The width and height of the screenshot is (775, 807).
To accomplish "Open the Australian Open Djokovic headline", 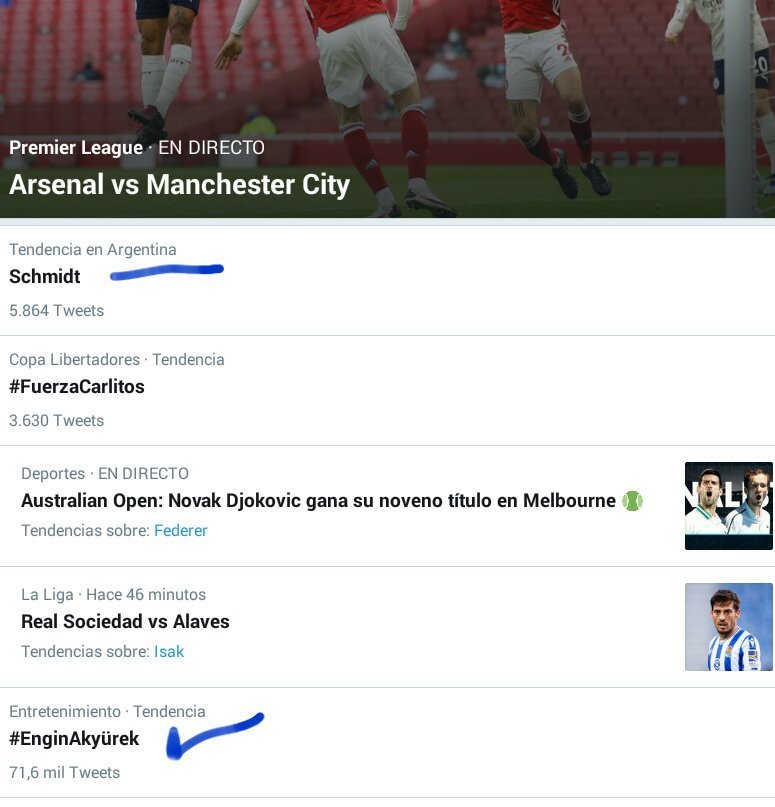I will click(x=318, y=500).
